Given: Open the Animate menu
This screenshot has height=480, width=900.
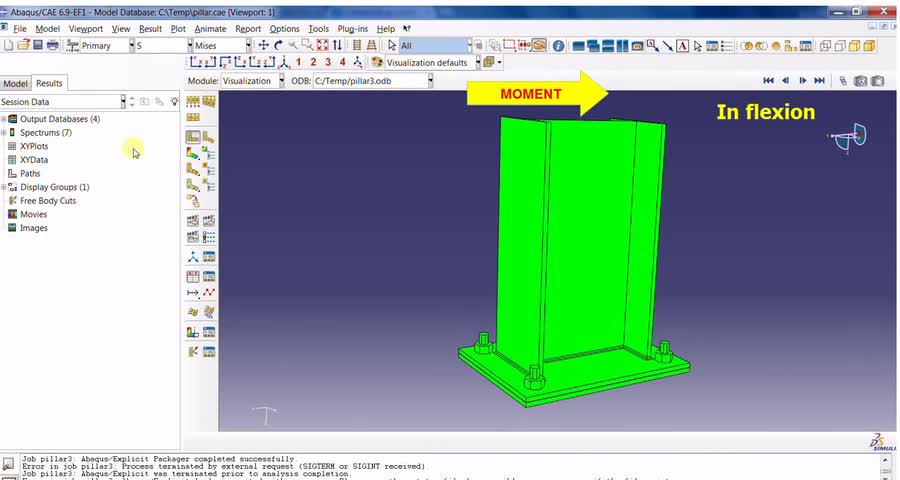Looking at the screenshot, I should [210, 29].
